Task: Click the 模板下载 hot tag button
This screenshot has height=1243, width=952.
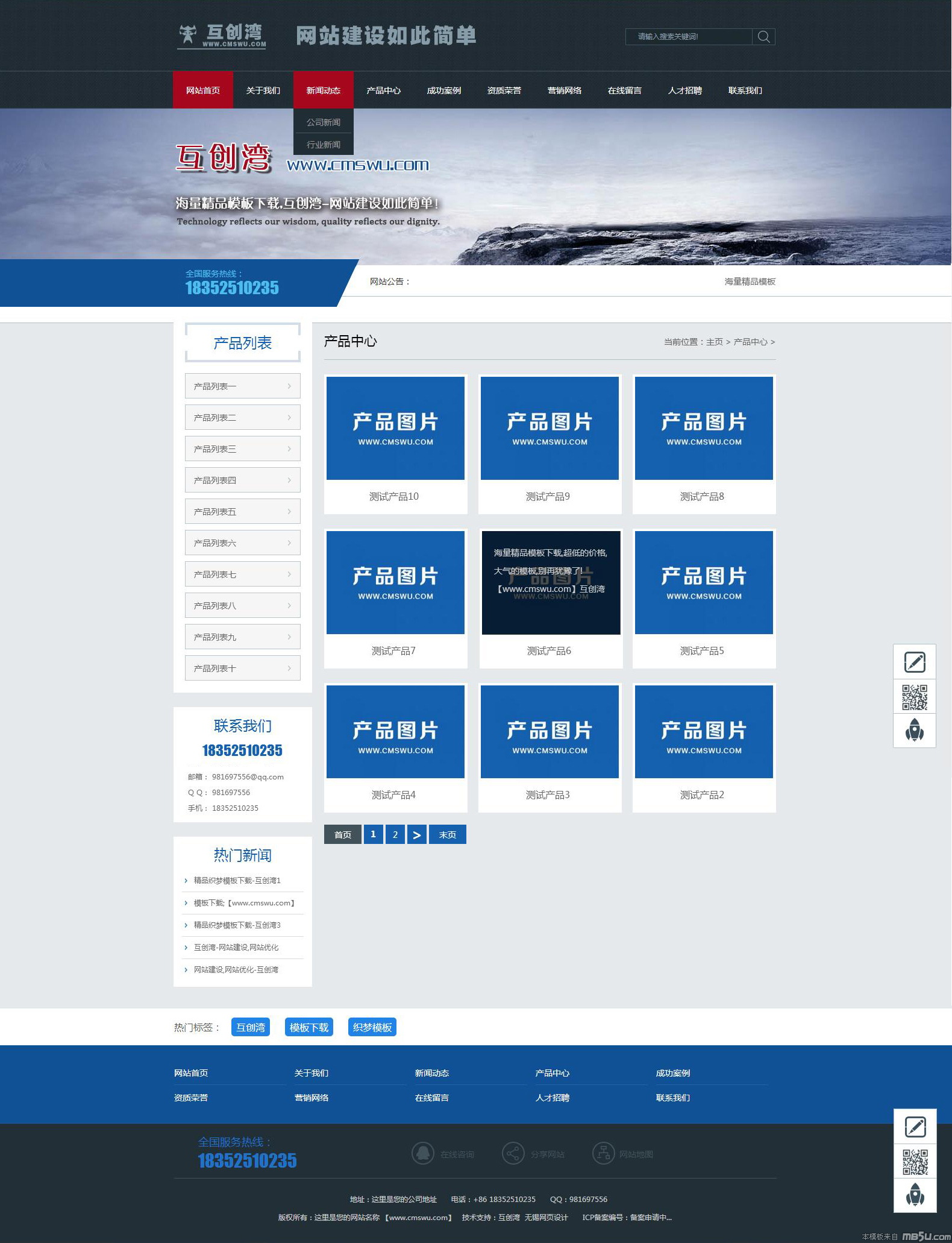Action: 309,1027
